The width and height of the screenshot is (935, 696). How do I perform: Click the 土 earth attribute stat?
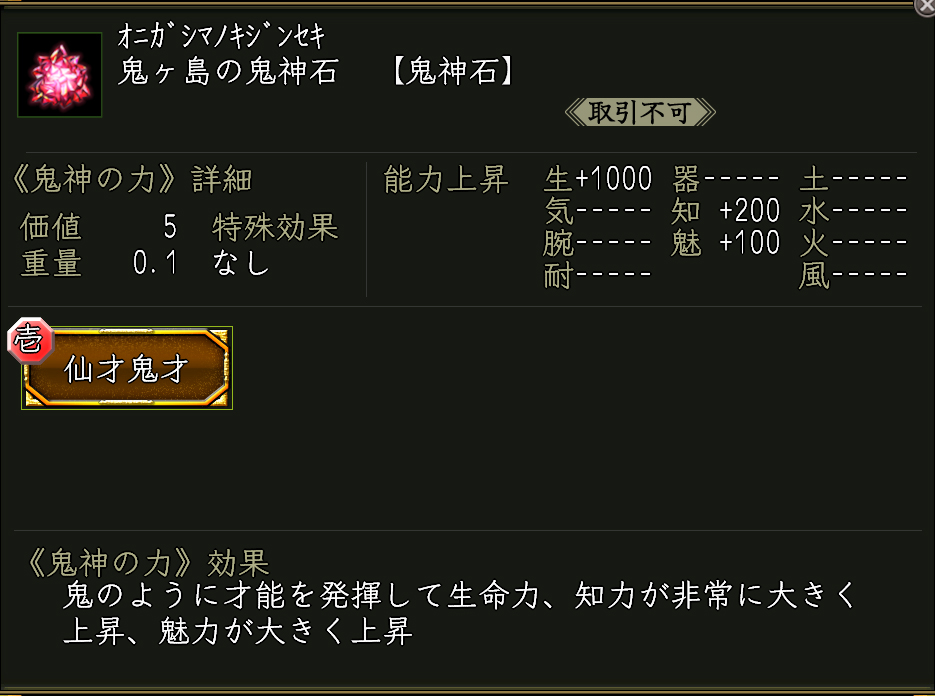853,180
